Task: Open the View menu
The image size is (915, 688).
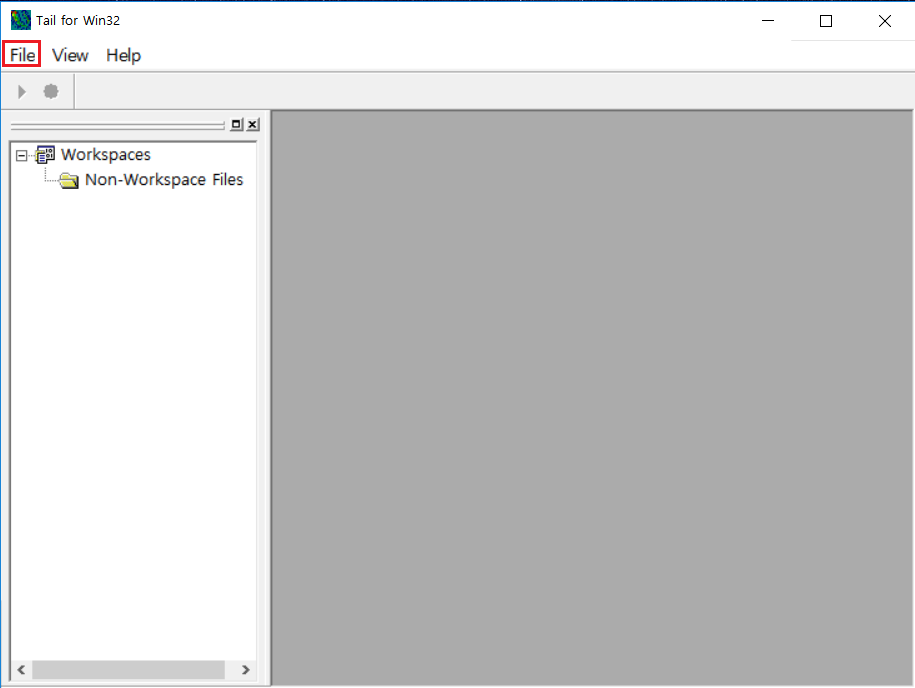Action: [70, 55]
